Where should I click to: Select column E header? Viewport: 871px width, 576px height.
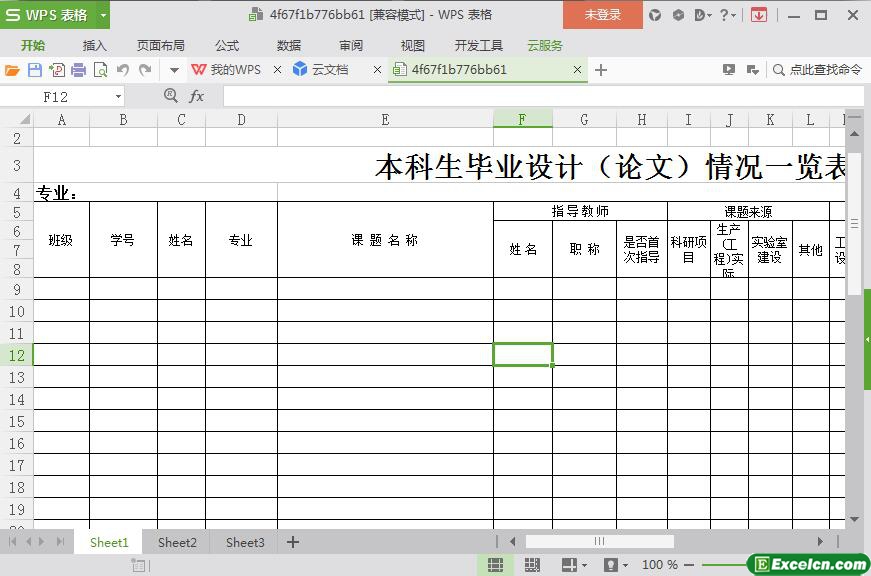pos(386,119)
